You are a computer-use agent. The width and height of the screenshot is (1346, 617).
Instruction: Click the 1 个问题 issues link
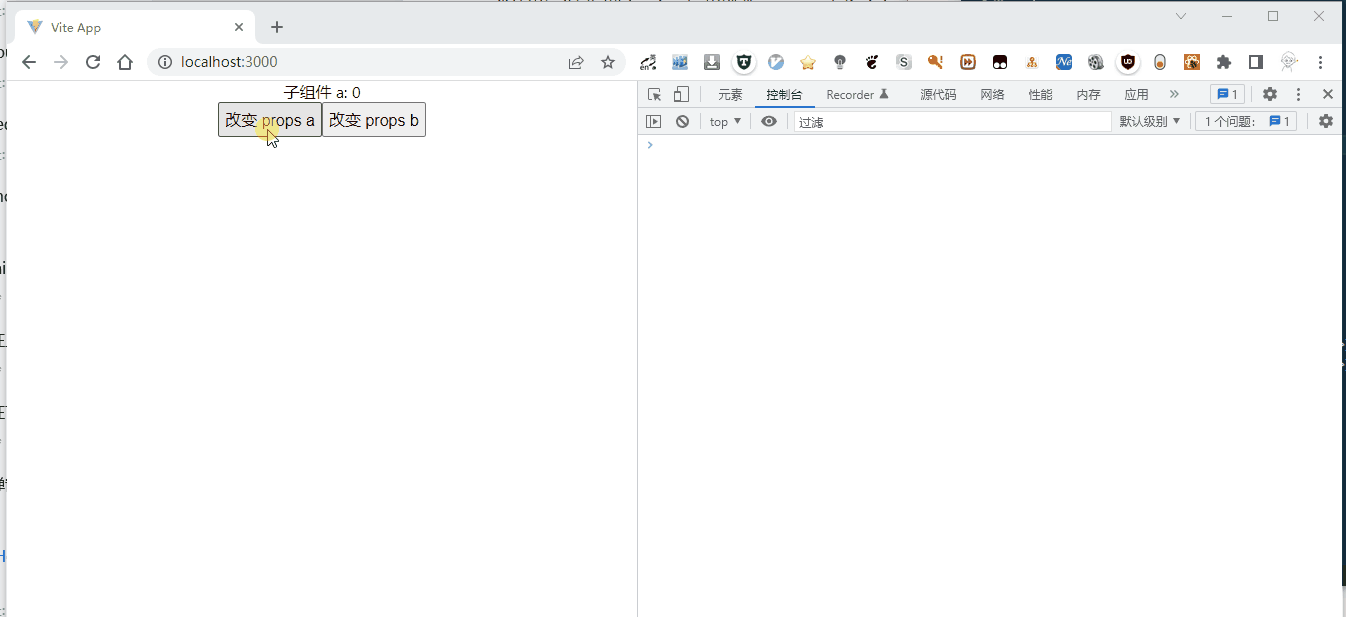tap(1246, 121)
